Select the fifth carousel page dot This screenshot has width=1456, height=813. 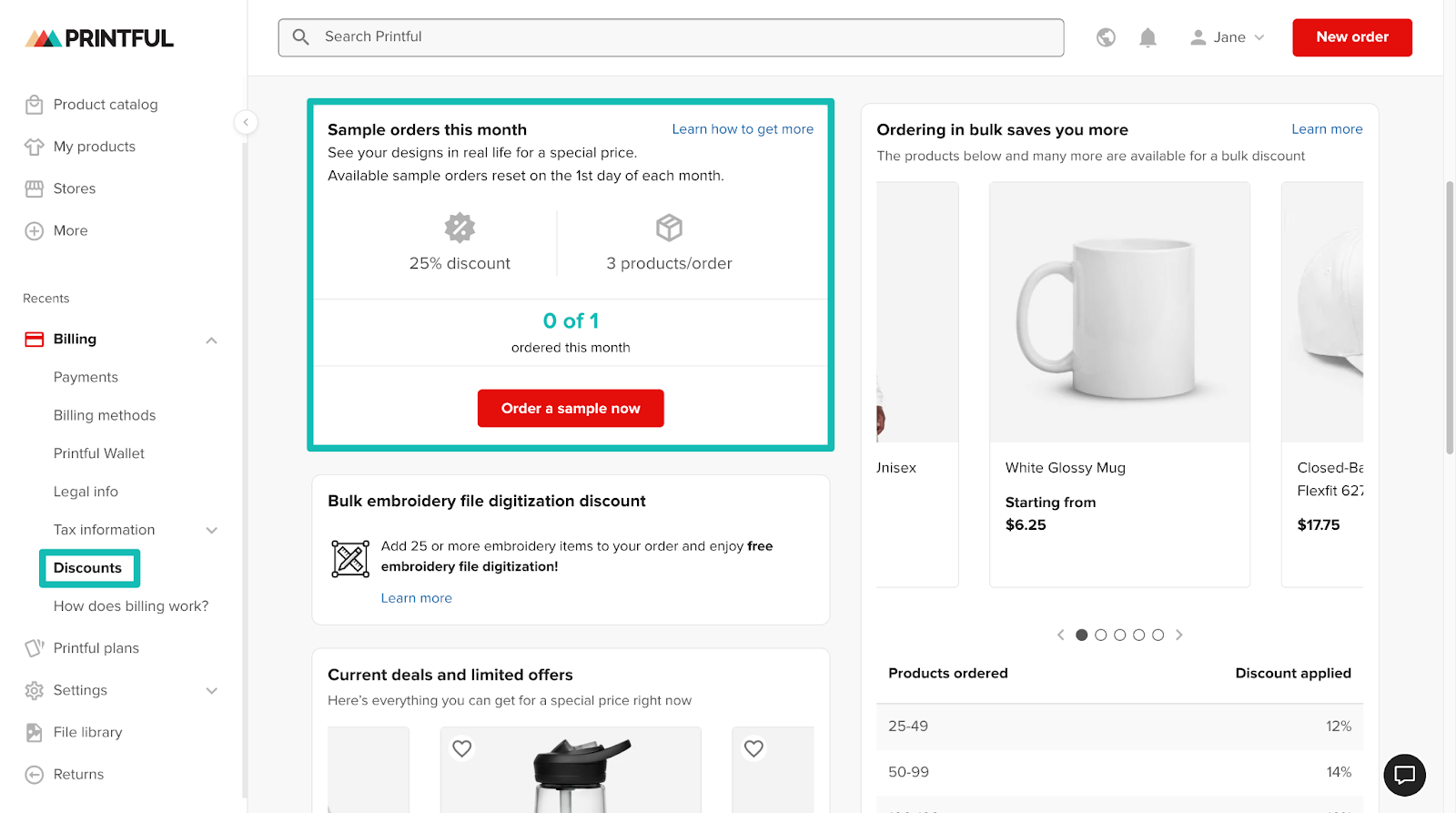1158,635
